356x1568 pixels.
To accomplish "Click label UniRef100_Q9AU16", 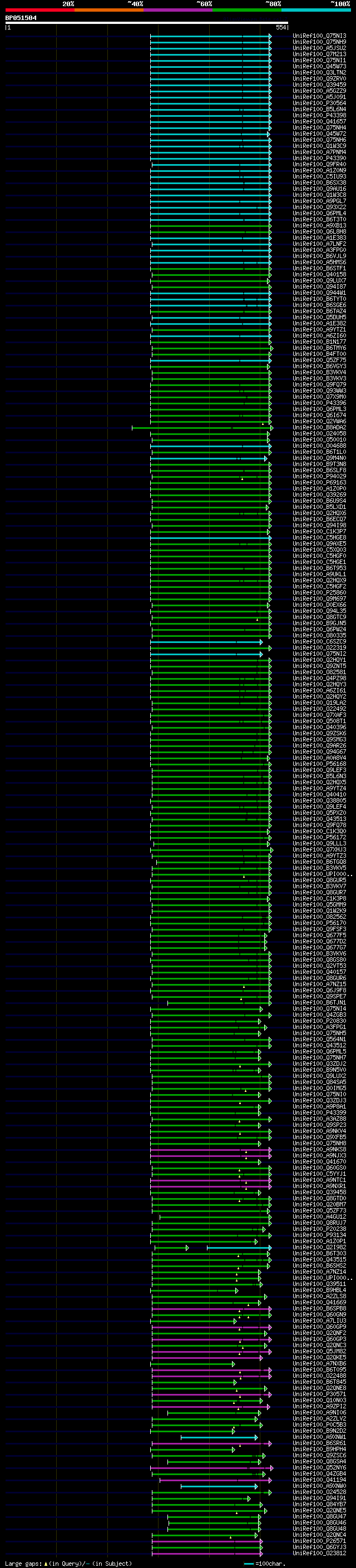I will [x=319, y=189].
